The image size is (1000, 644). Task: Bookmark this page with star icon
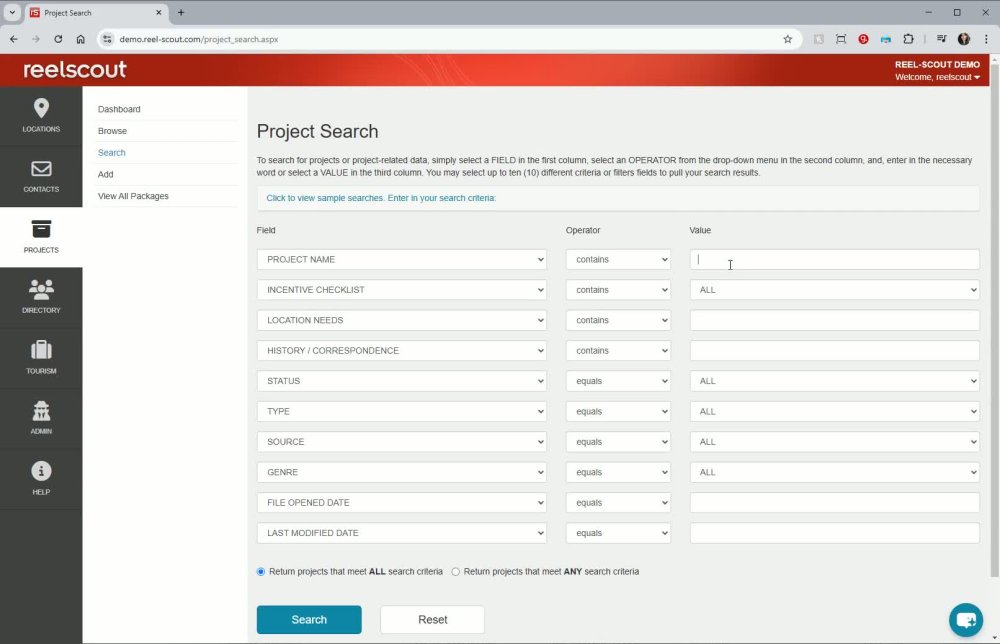click(x=788, y=39)
